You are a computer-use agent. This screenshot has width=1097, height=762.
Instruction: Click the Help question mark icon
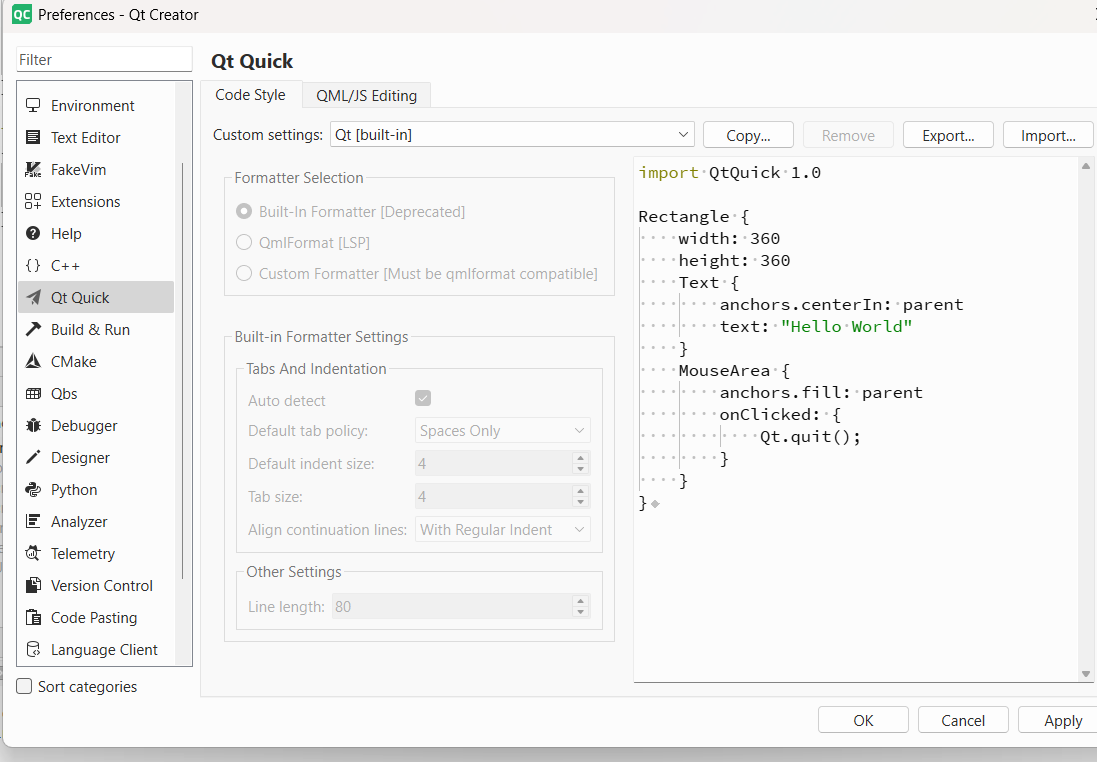[x=33, y=234]
